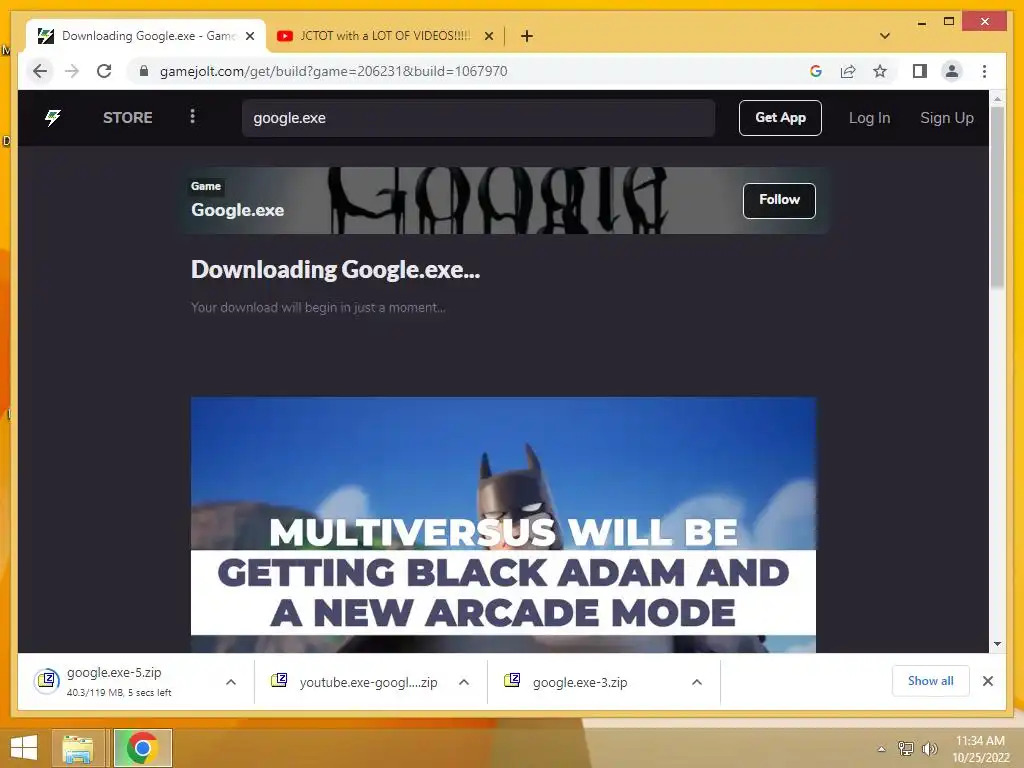The width and height of the screenshot is (1024, 768).
Task: Click the Log In link
Action: click(x=869, y=118)
